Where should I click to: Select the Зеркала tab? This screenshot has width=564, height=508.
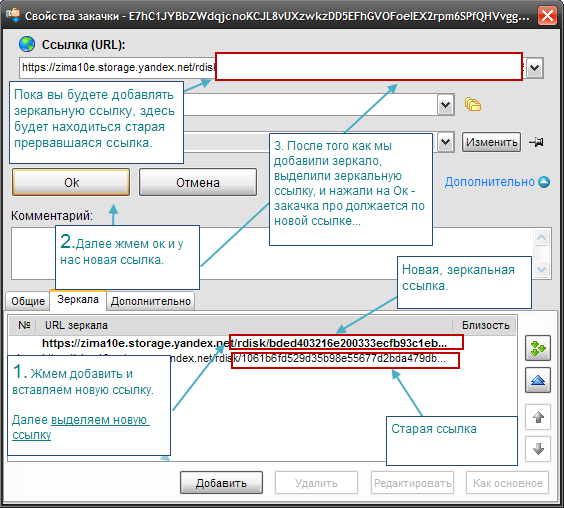tap(78, 299)
